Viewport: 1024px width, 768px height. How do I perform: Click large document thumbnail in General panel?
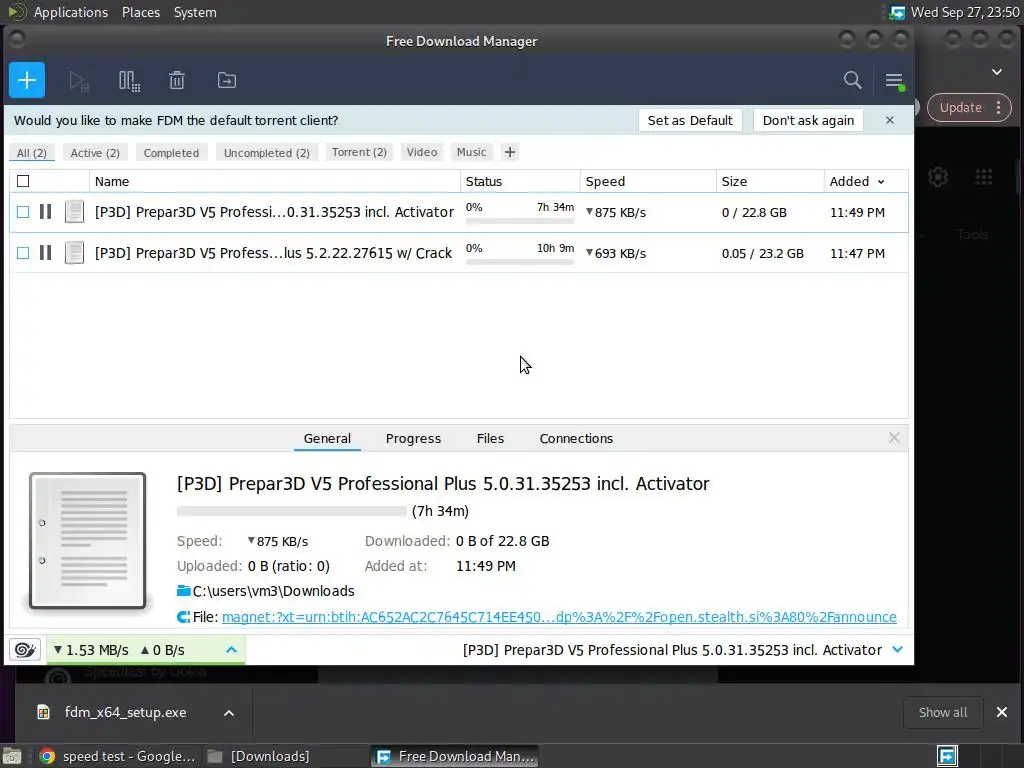(88, 541)
